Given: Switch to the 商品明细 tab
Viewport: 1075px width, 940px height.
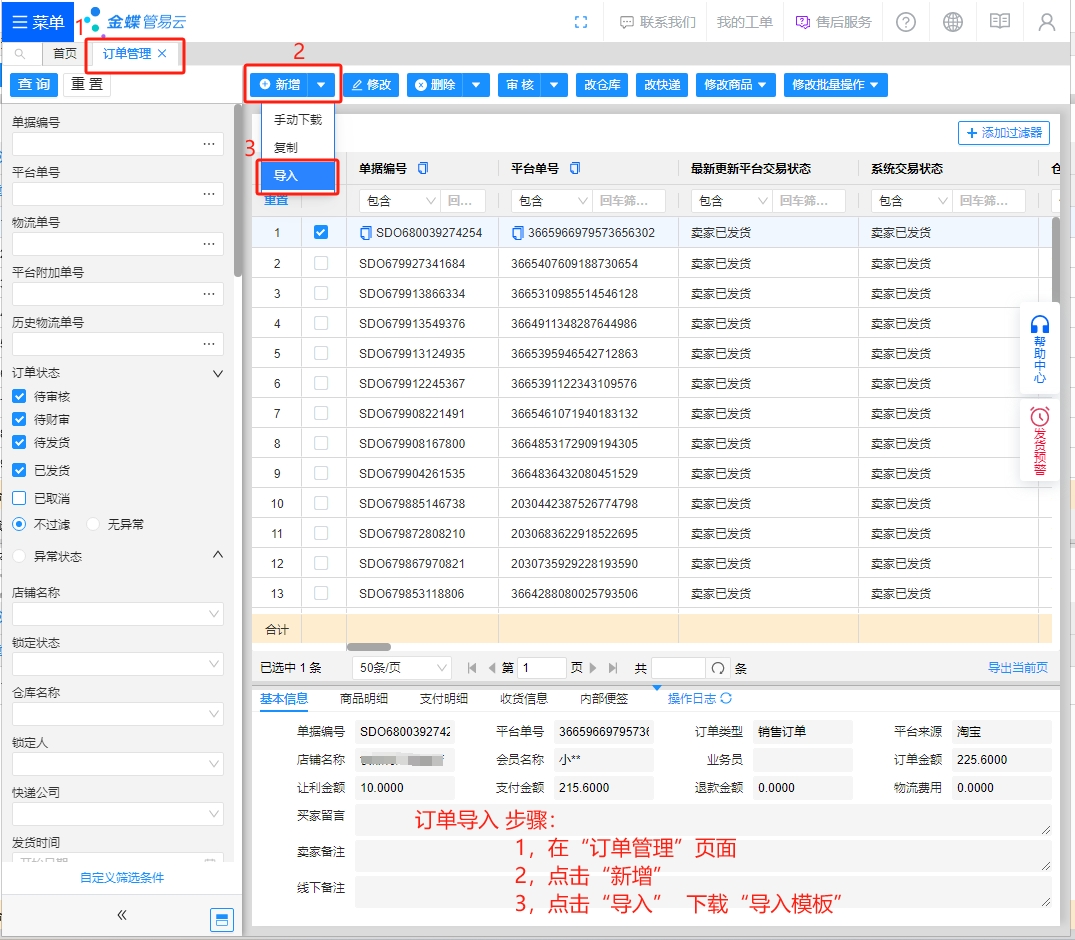Looking at the screenshot, I should pos(364,699).
